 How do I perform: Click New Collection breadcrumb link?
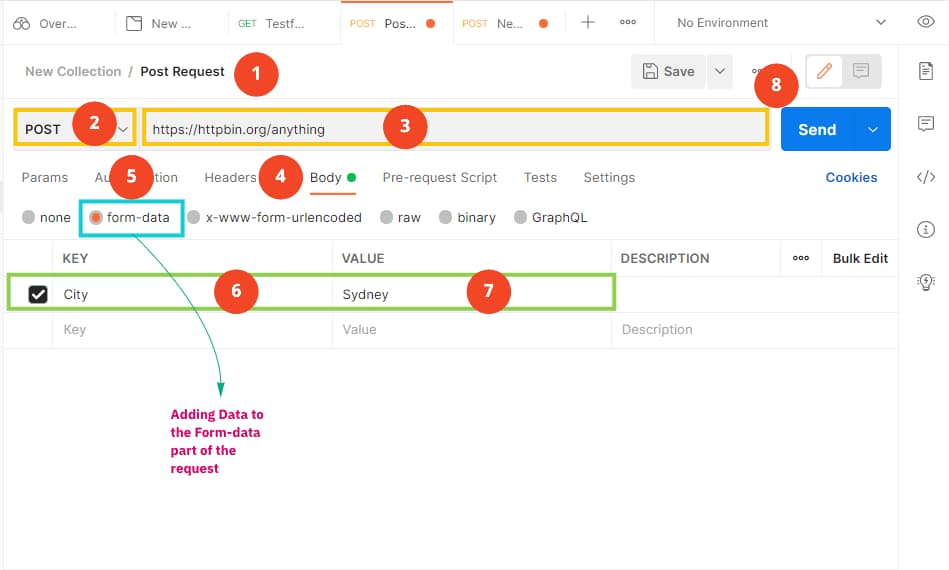coord(73,71)
